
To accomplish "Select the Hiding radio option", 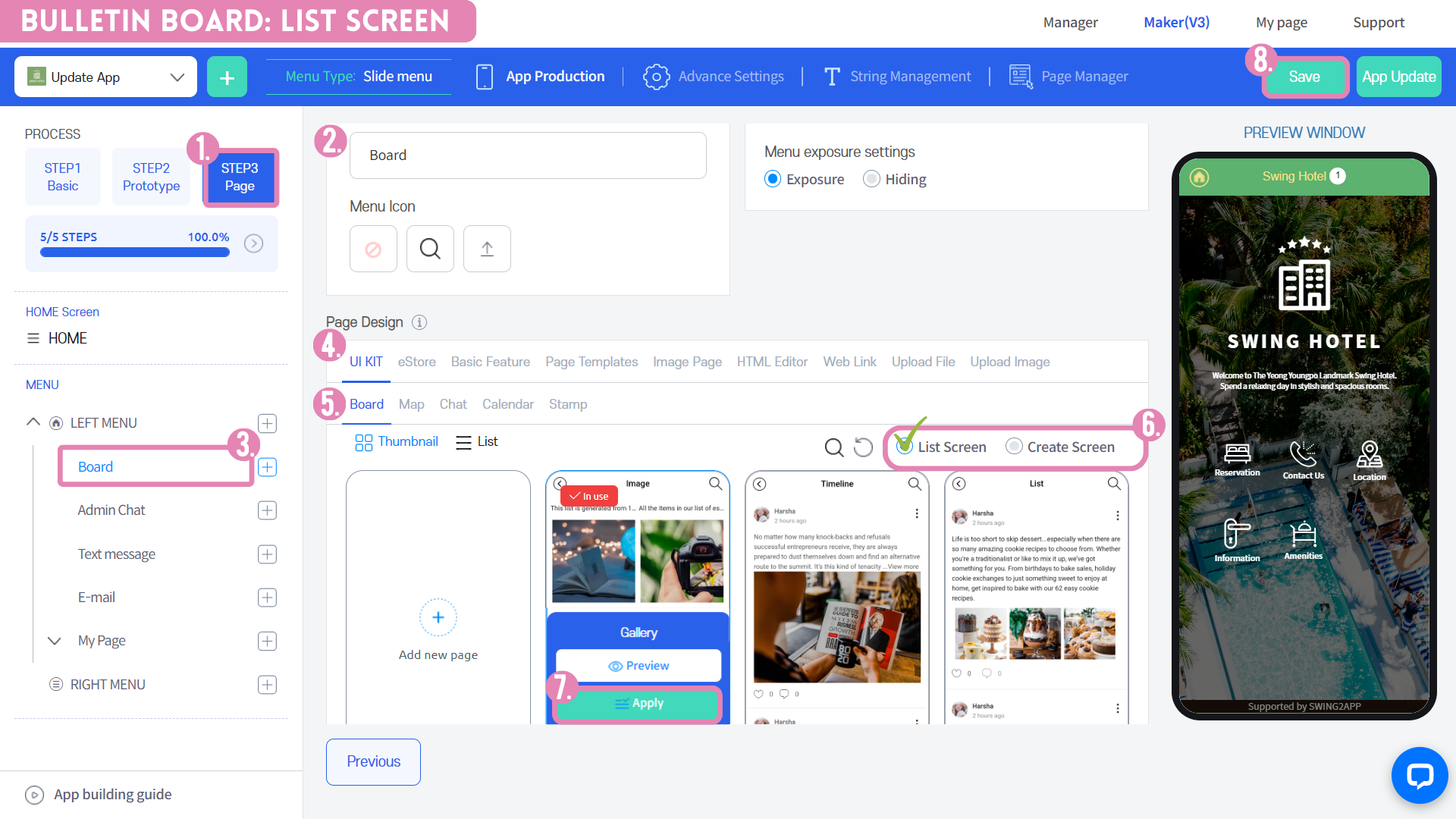I will (x=872, y=179).
